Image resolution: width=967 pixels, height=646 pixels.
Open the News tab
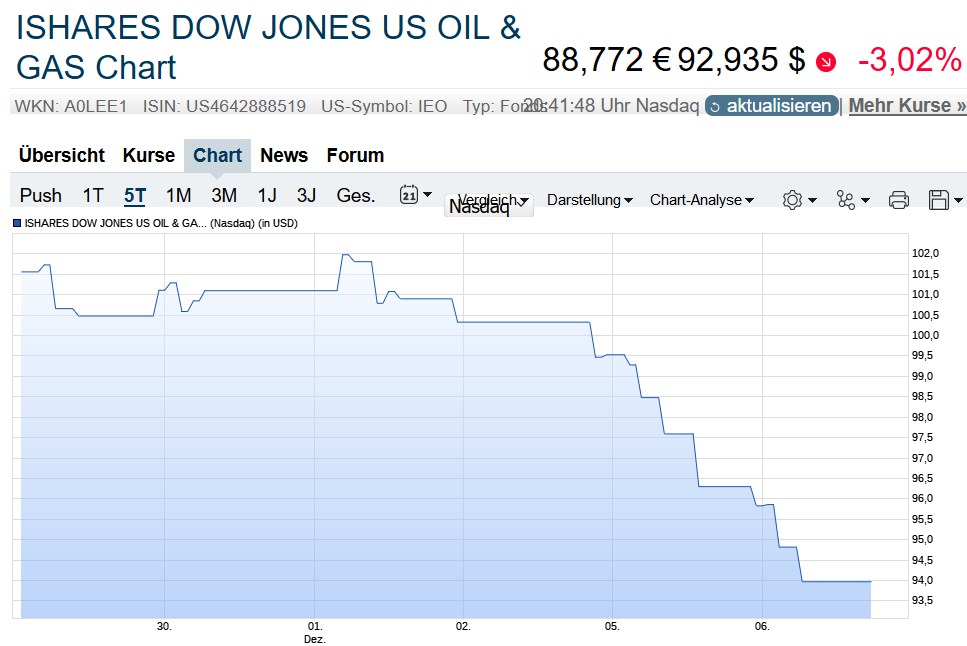tap(284, 155)
